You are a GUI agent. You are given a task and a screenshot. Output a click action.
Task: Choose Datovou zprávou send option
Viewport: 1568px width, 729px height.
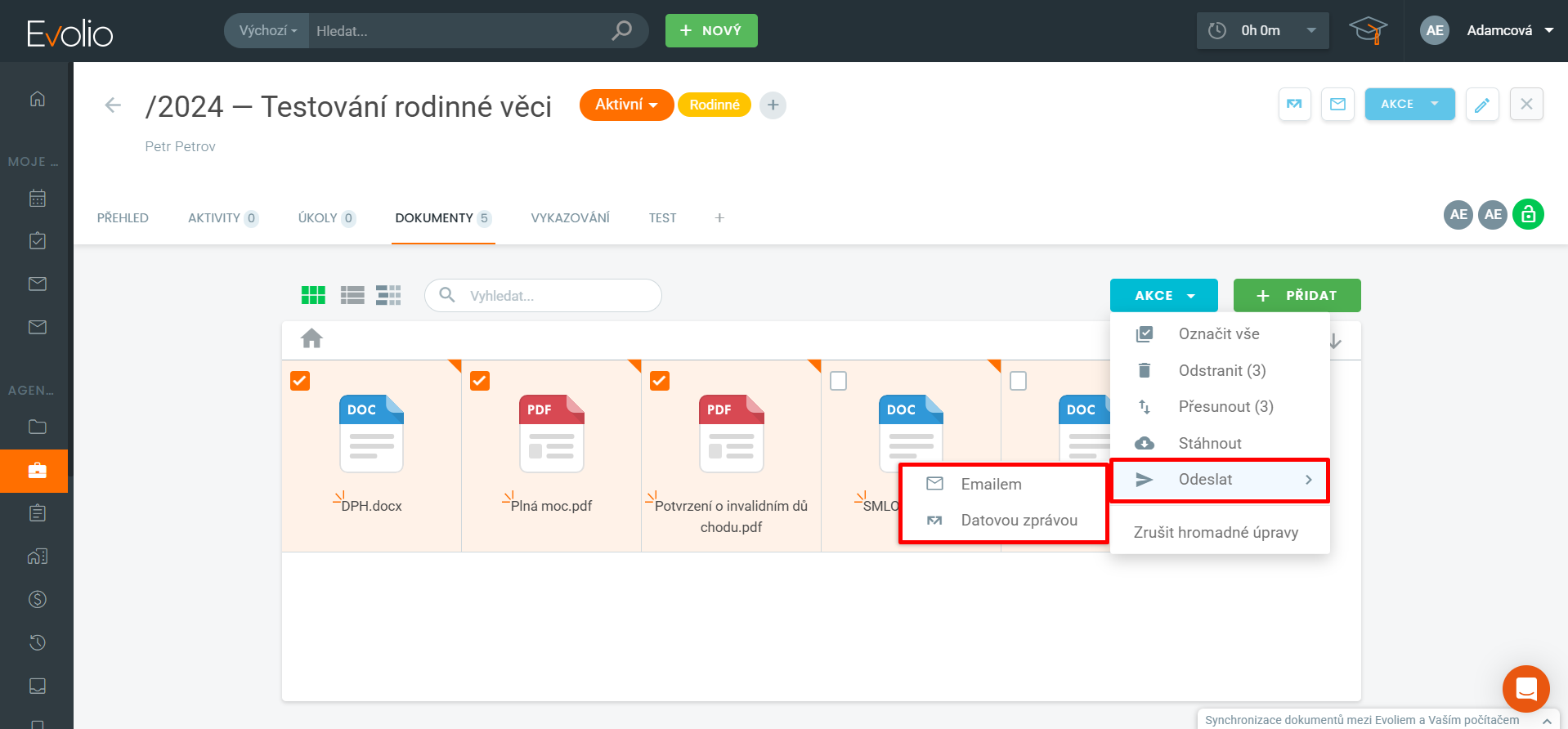pos(1019,521)
